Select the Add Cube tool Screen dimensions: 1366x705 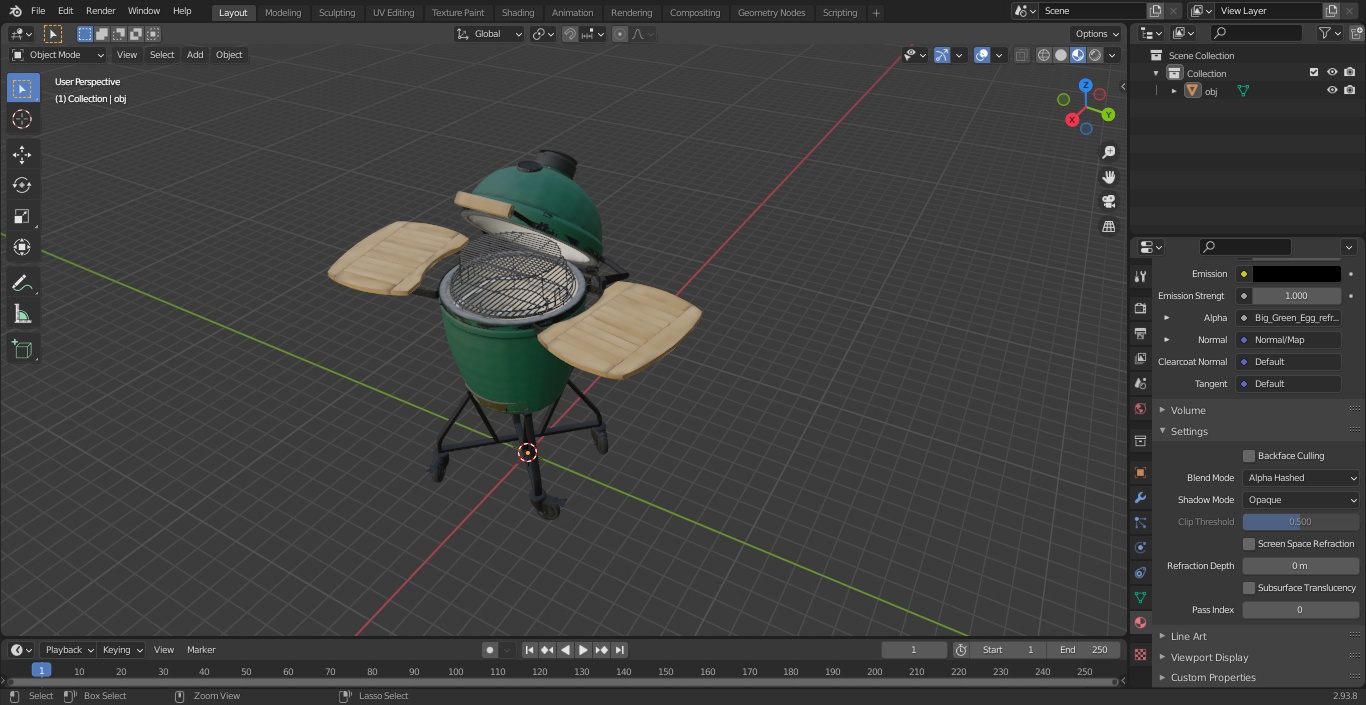click(22, 349)
